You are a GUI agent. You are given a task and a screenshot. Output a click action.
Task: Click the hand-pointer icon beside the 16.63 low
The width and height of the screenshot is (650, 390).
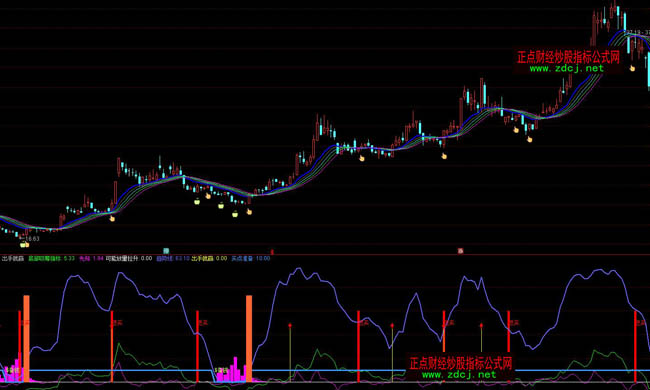point(27,245)
